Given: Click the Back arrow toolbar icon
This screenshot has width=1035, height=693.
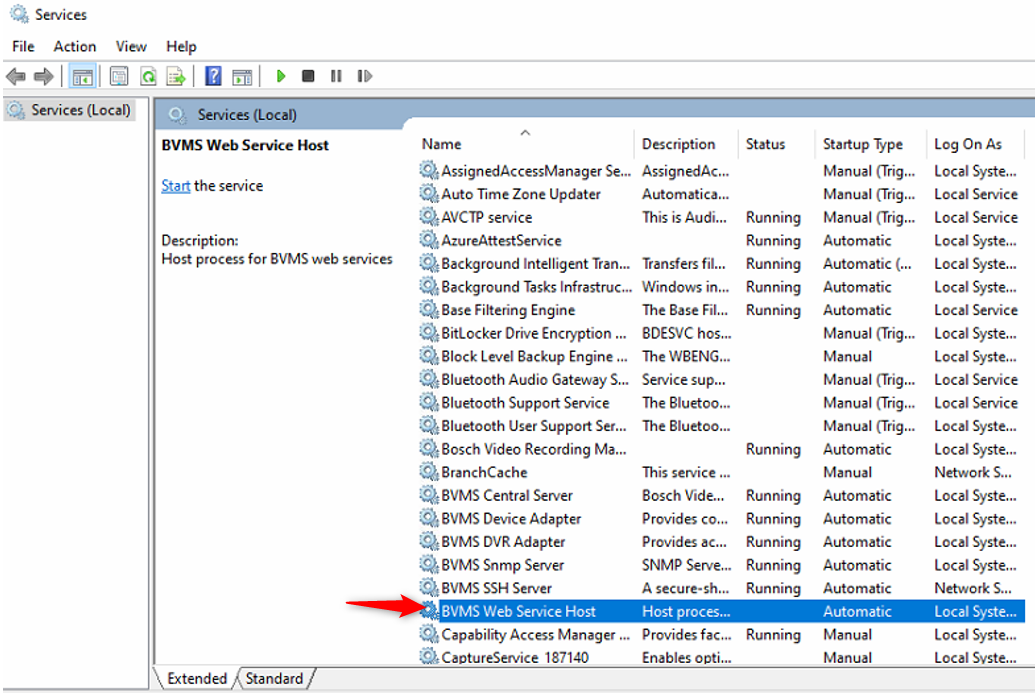Looking at the screenshot, I should [16, 77].
